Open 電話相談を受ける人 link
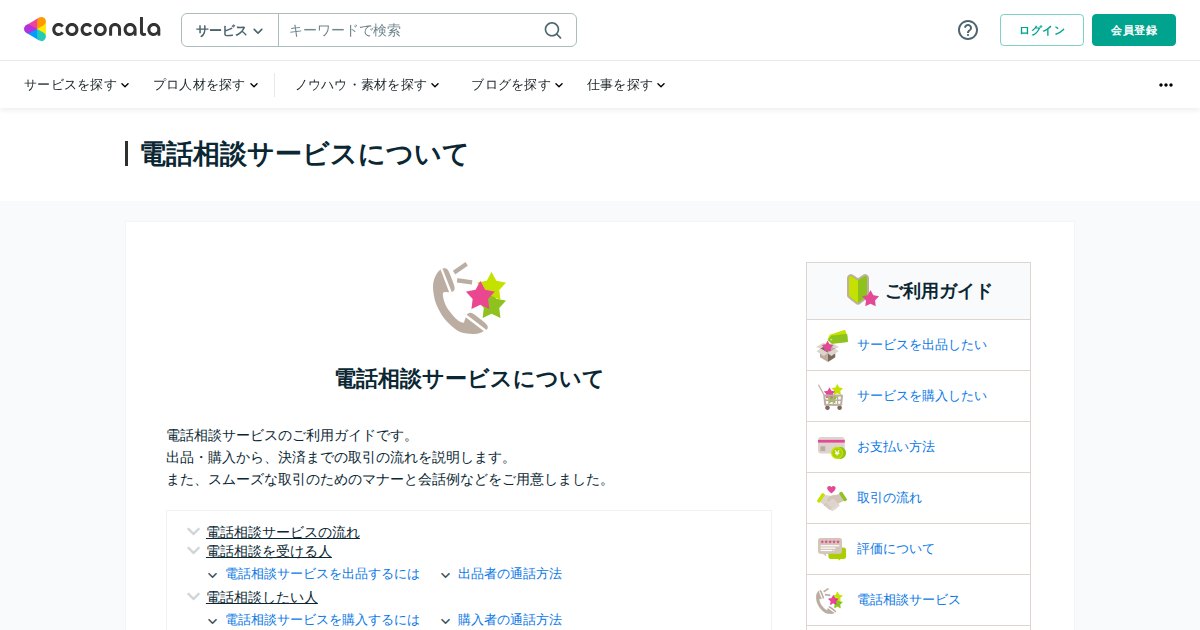Image resolution: width=1200 pixels, height=630 pixels. click(x=269, y=551)
